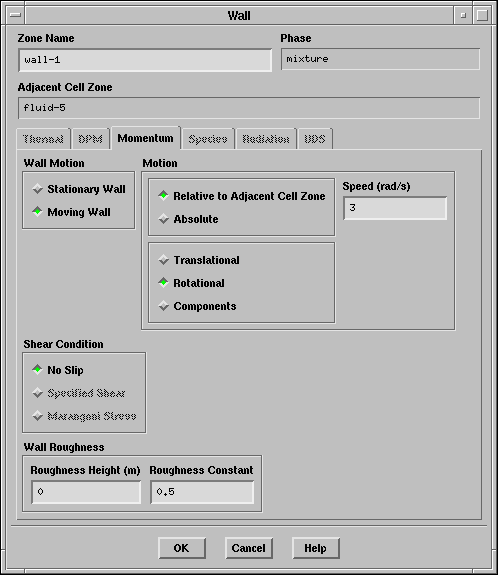The width and height of the screenshot is (498, 575).
Task: Click the Zone Name field wall-1
Action: pyautogui.click(x=145, y=60)
